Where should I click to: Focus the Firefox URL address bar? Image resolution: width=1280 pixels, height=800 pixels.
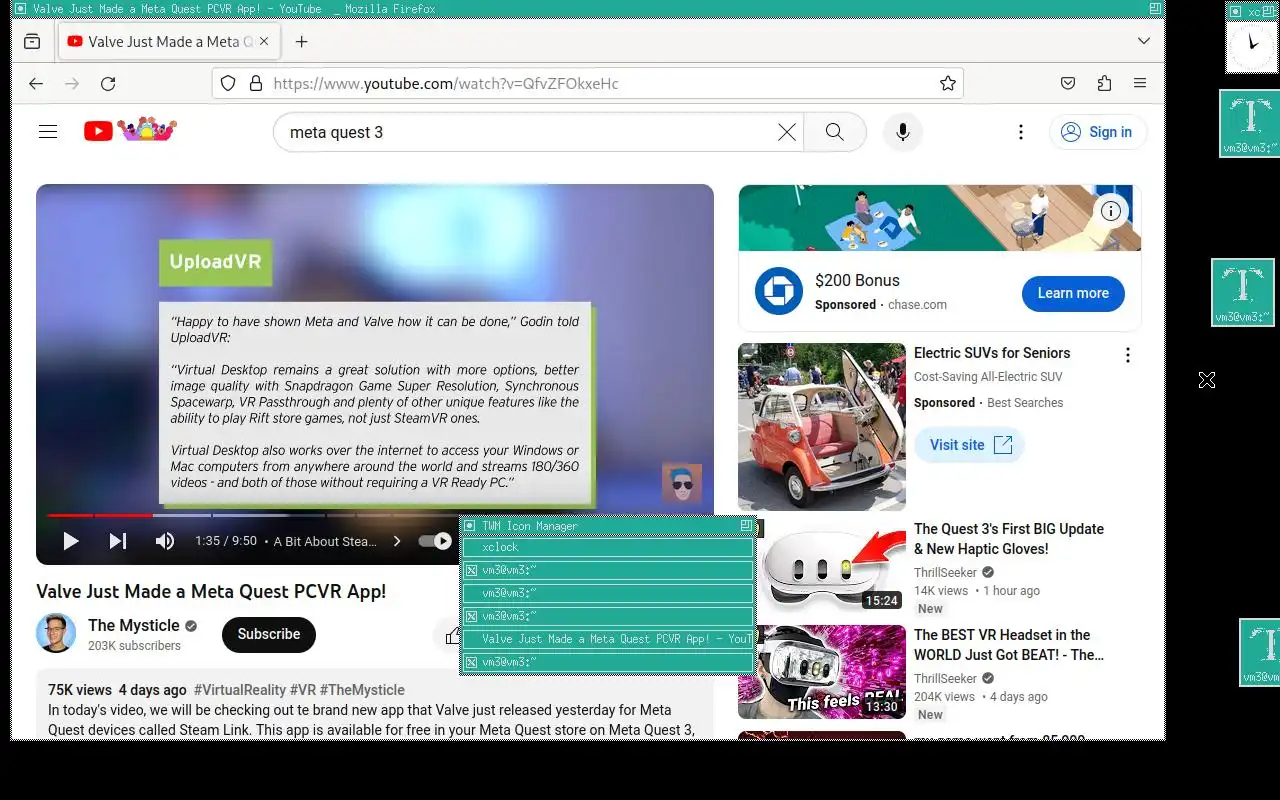coord(588,83)
